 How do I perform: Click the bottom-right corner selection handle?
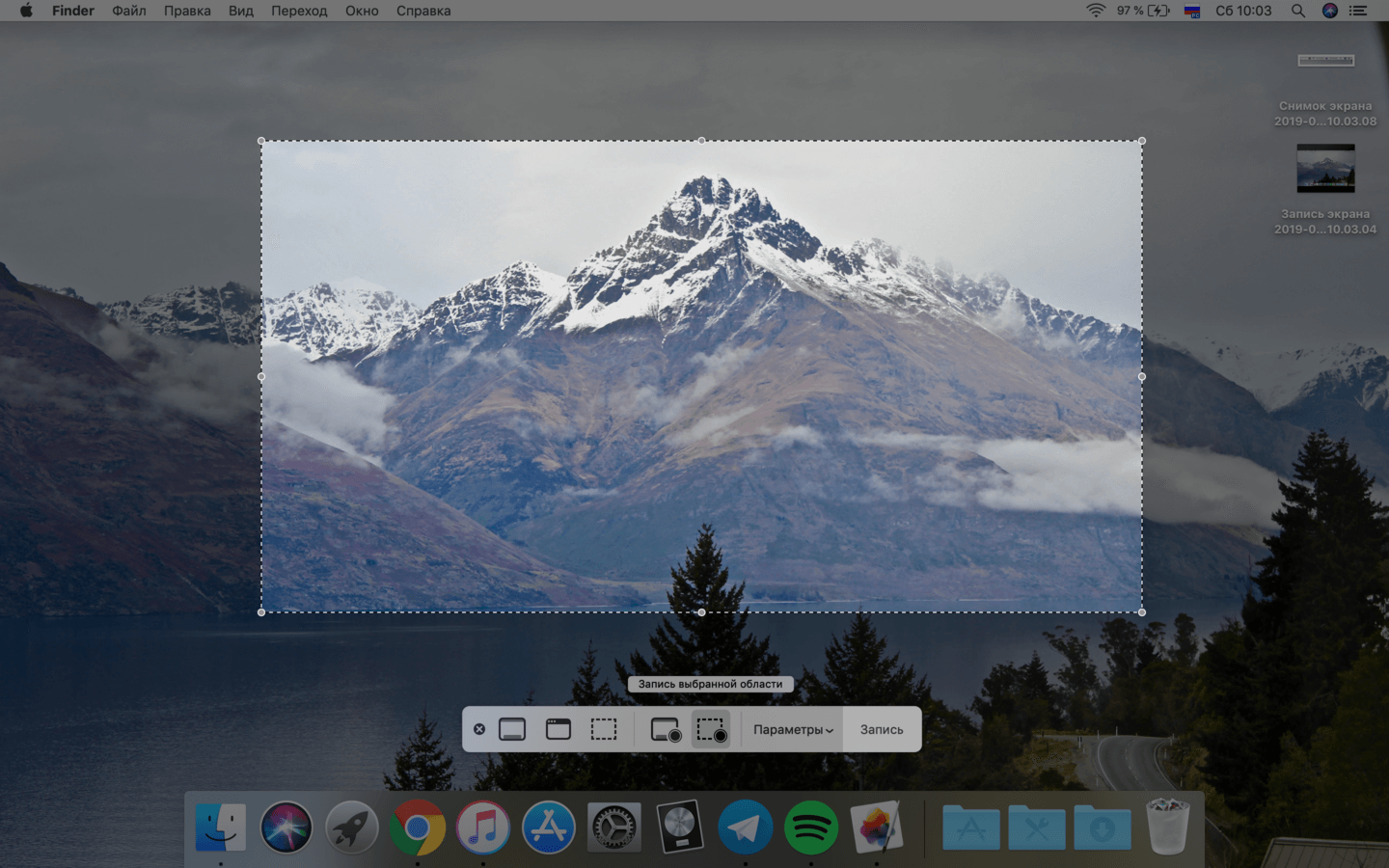pos(1142,612)
